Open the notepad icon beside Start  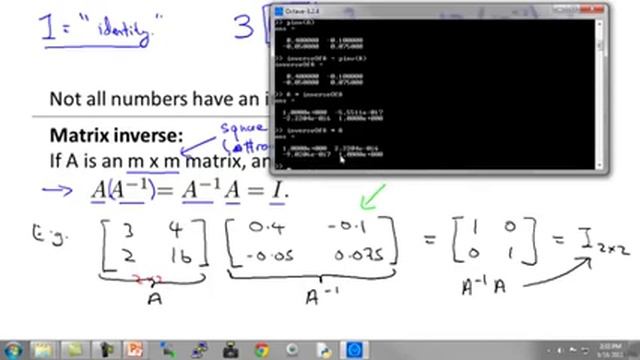click(42, 351)
